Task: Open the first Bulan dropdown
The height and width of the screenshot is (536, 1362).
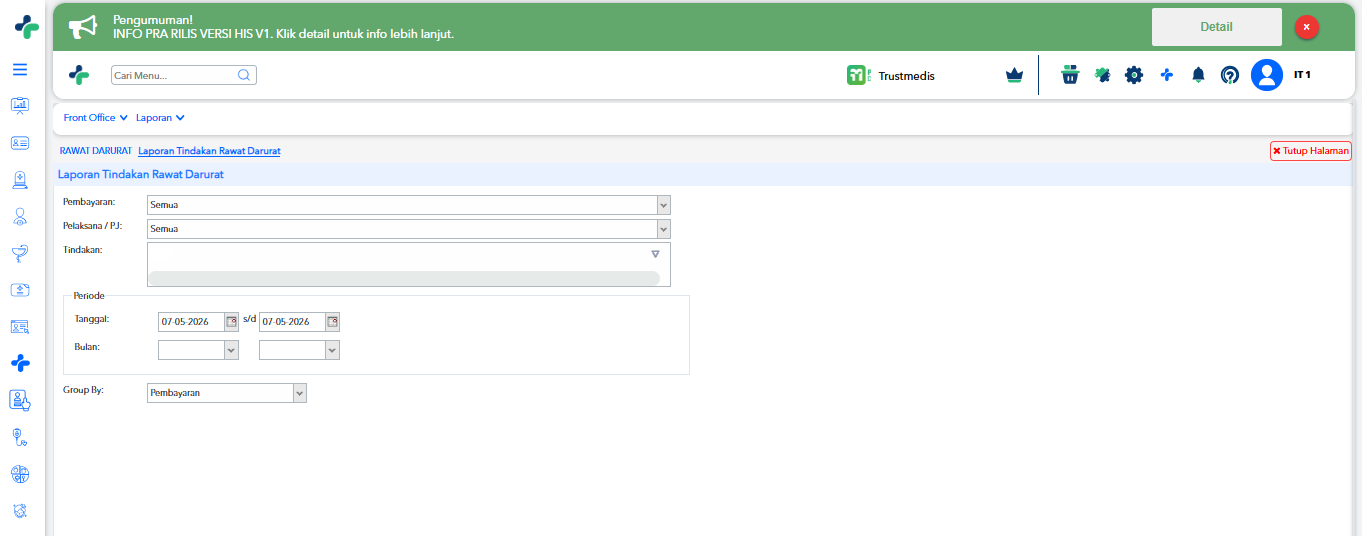Action: pyautogui.click(x=231, y=350)
